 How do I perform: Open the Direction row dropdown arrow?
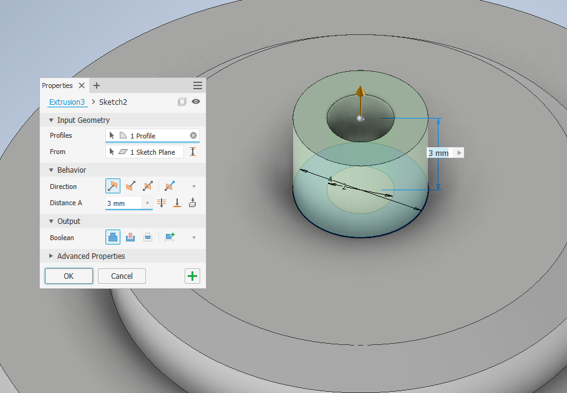pos(194,187)
